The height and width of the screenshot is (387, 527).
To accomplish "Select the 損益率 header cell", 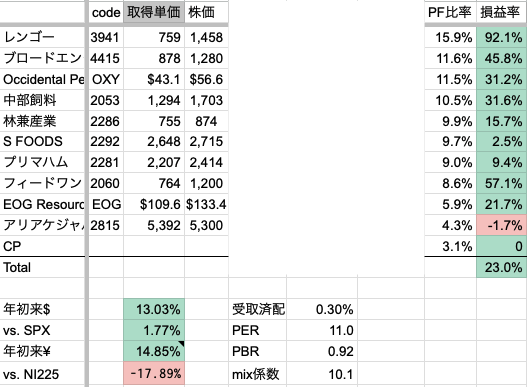I will [501, 12].
